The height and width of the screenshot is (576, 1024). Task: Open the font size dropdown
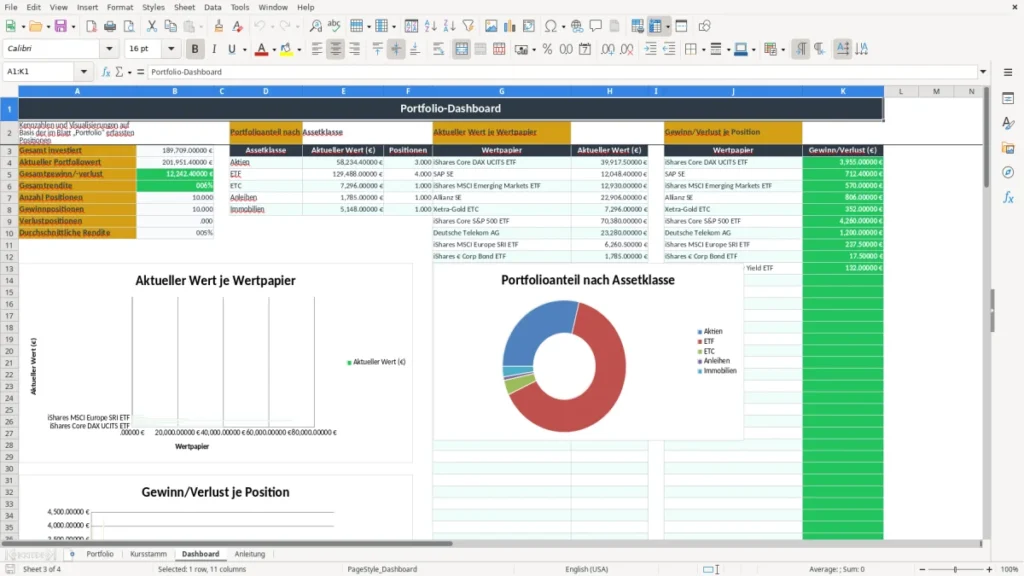(171, 48)
